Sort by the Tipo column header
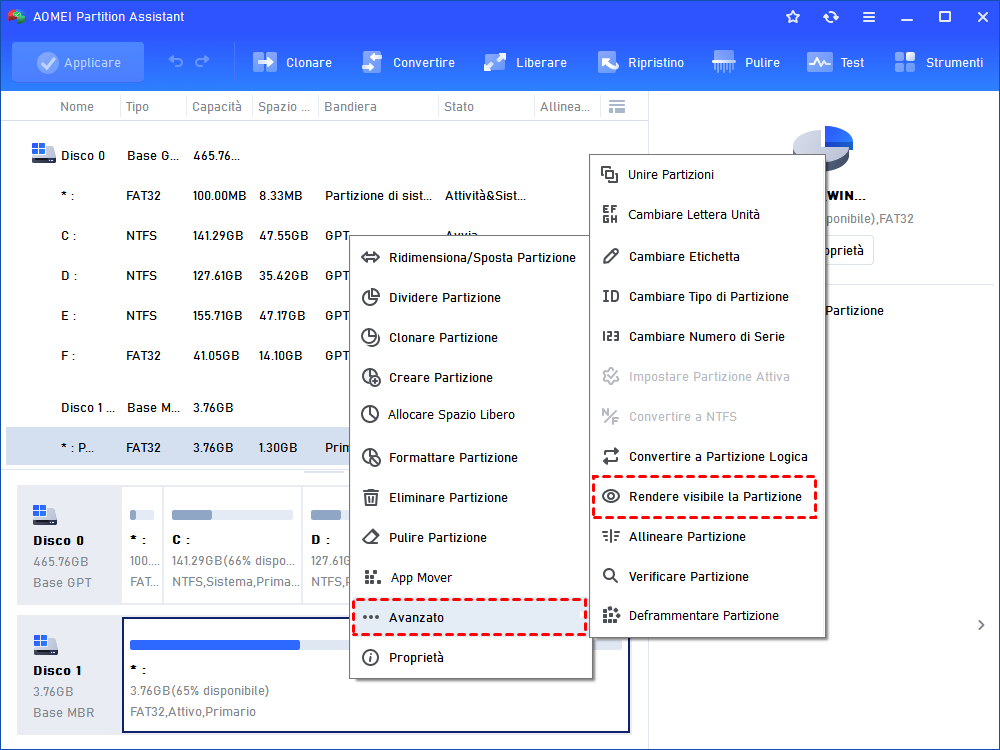This screenshot has width=1000, height=750. click(x=137, y=107)
